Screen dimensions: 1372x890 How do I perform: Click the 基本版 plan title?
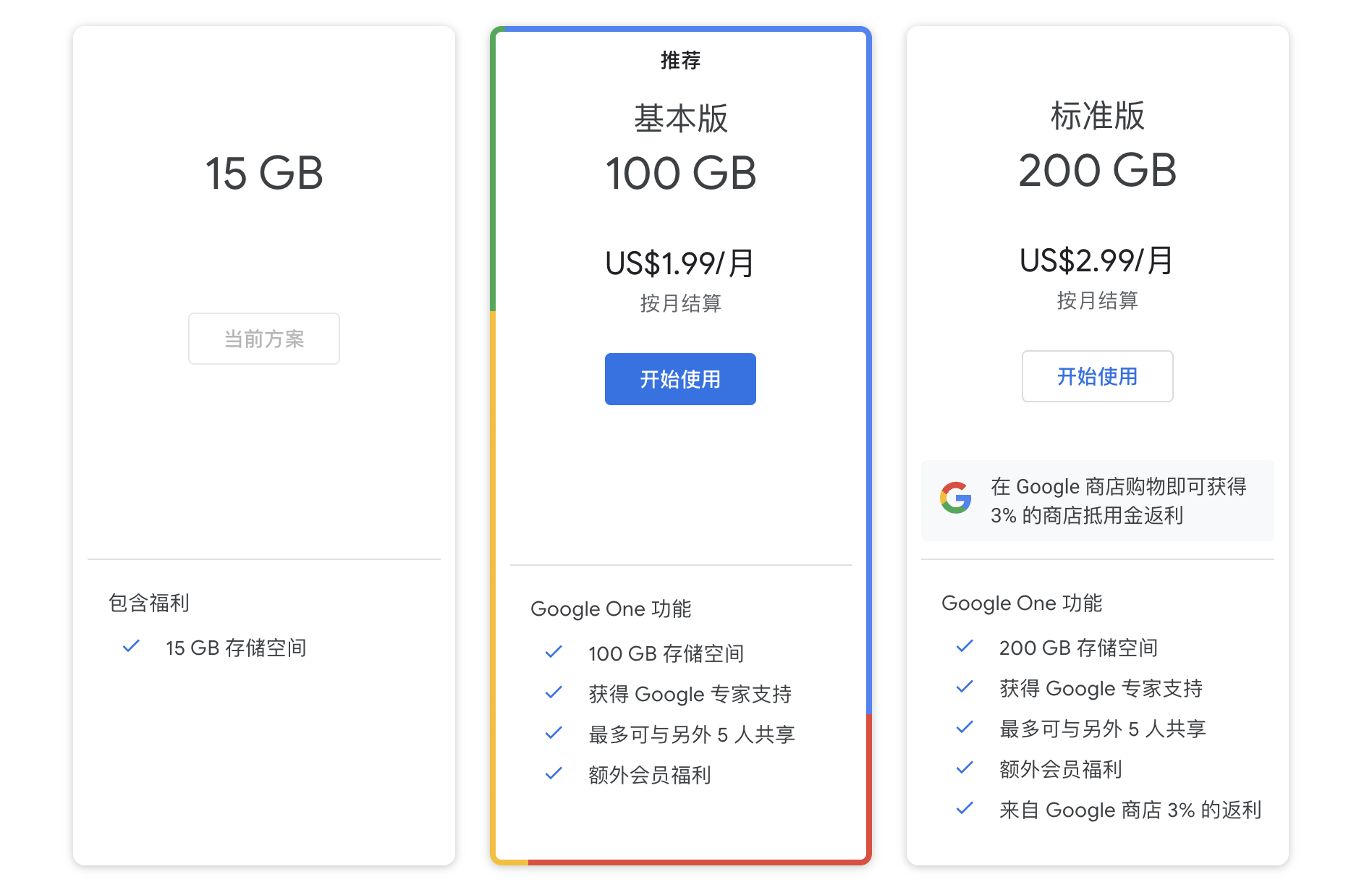click(x=680, y=119)
